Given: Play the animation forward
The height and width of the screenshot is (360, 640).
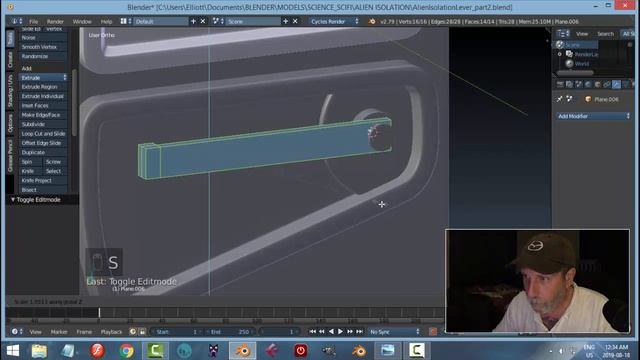Looking at the screenshot, I should [340, 331].
